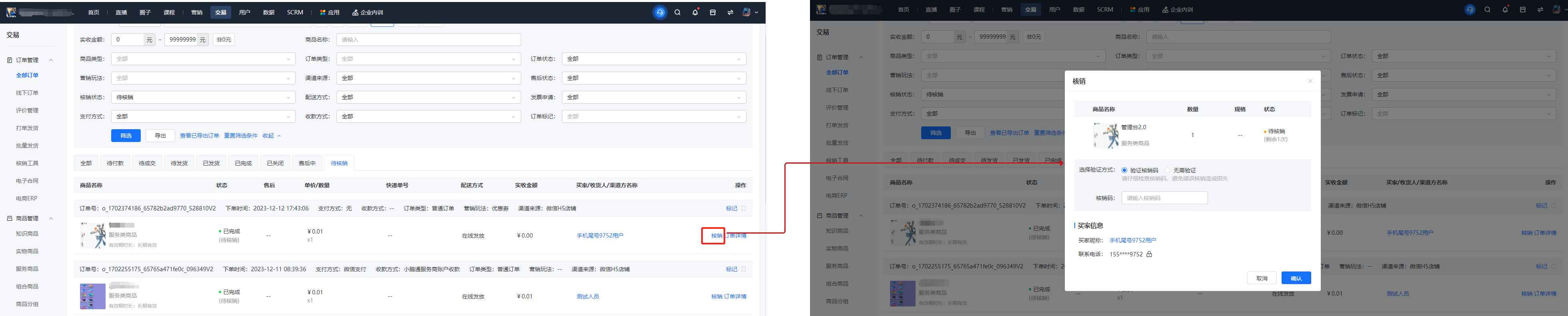Viewport: 1568px width, 316px height.
Task: Collapse 商品管理 section chevron in left sidebar
Action: tap(51, 218)
